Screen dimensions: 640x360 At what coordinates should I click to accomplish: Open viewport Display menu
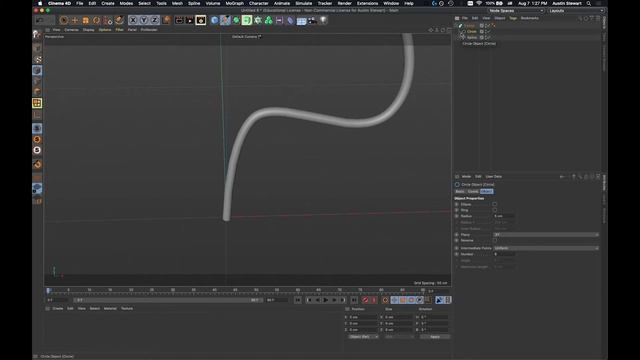click(x=89, y=30)
